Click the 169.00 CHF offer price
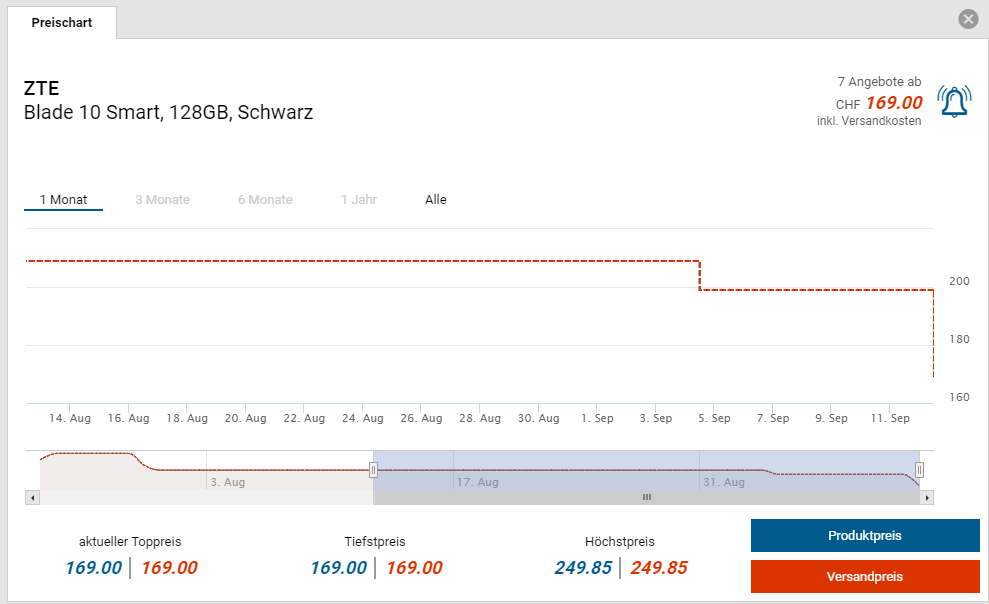The width and height of the screenshot is (989, 604). 894,103
